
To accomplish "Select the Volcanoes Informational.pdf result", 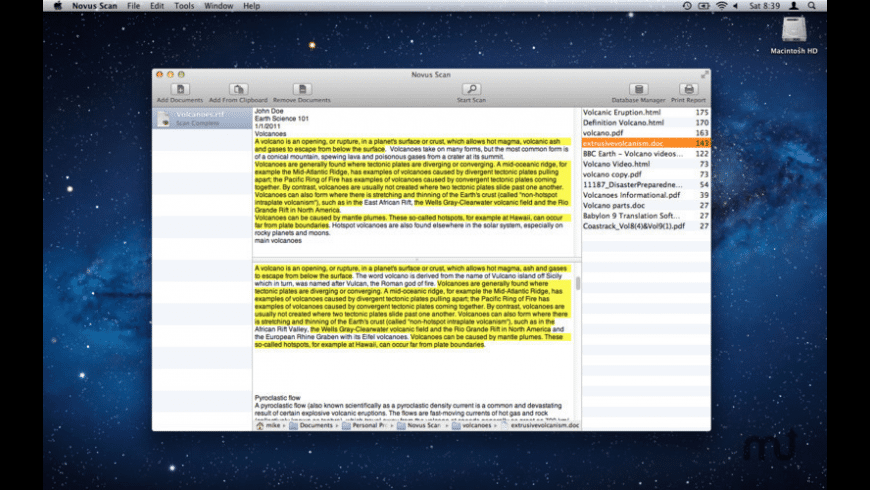I will pyautogui.click(x=646, y=195).
